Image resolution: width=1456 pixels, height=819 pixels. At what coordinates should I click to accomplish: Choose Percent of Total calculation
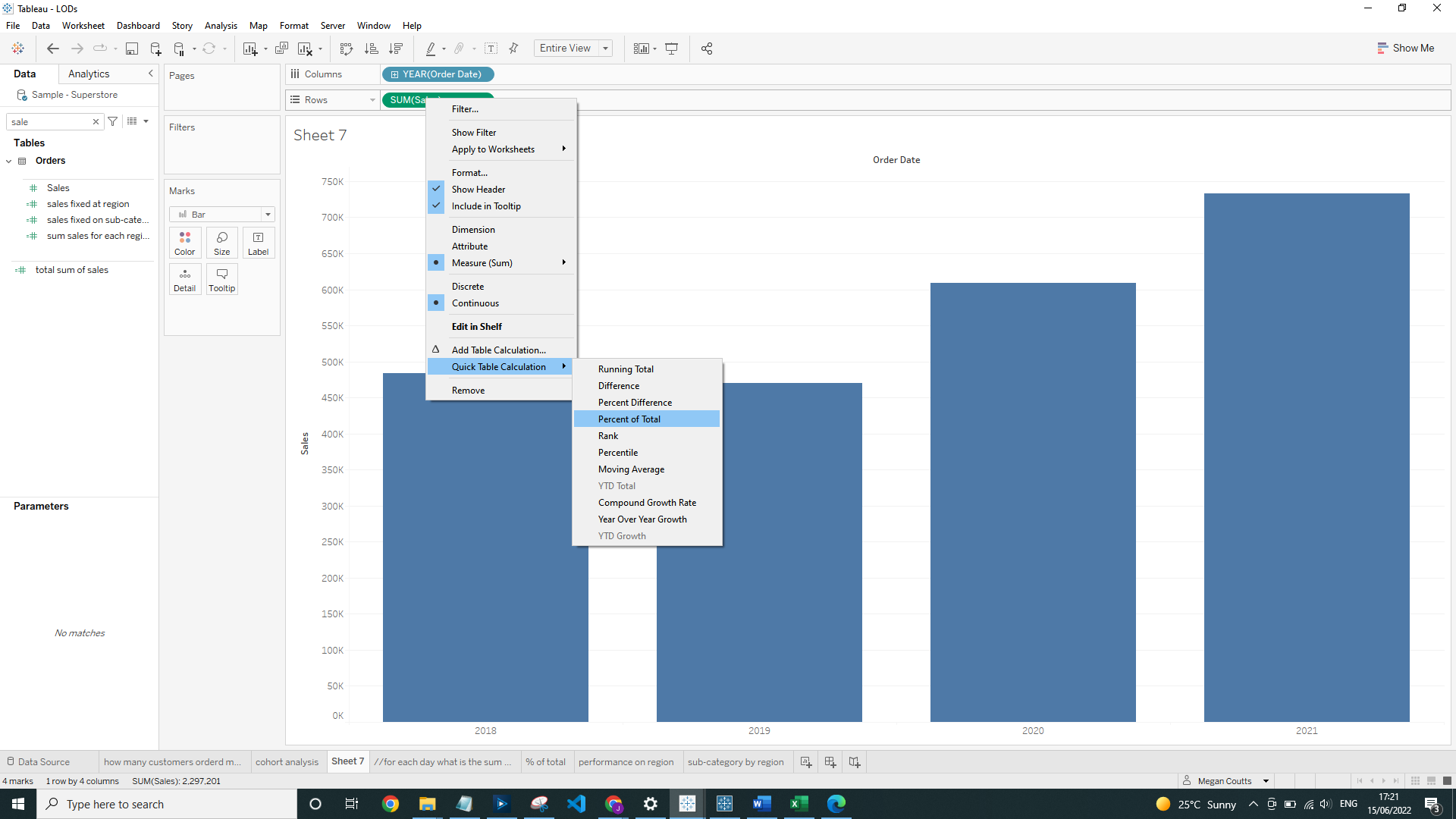629,419
